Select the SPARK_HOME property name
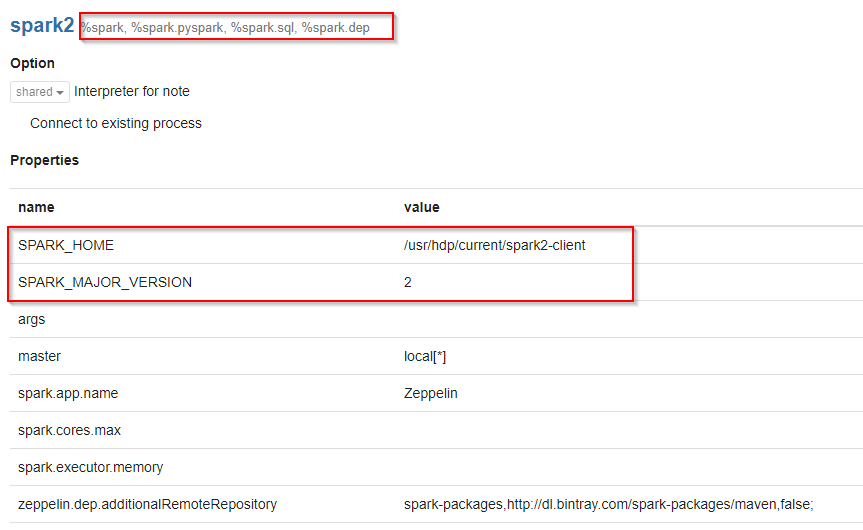Screen dimensions: 863x530 [x=66, y=245]
